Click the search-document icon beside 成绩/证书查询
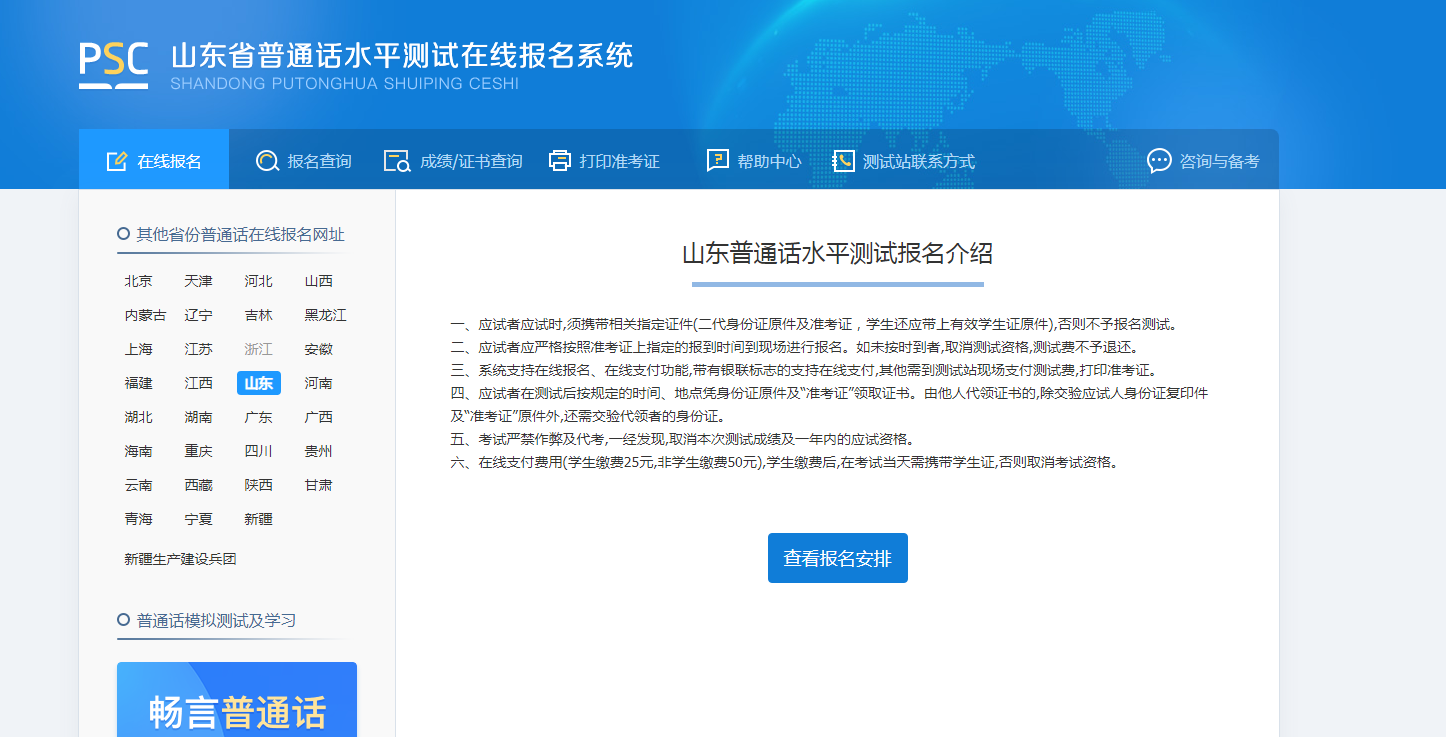This screenshot has height=737, width=1446. click(397, 161)
